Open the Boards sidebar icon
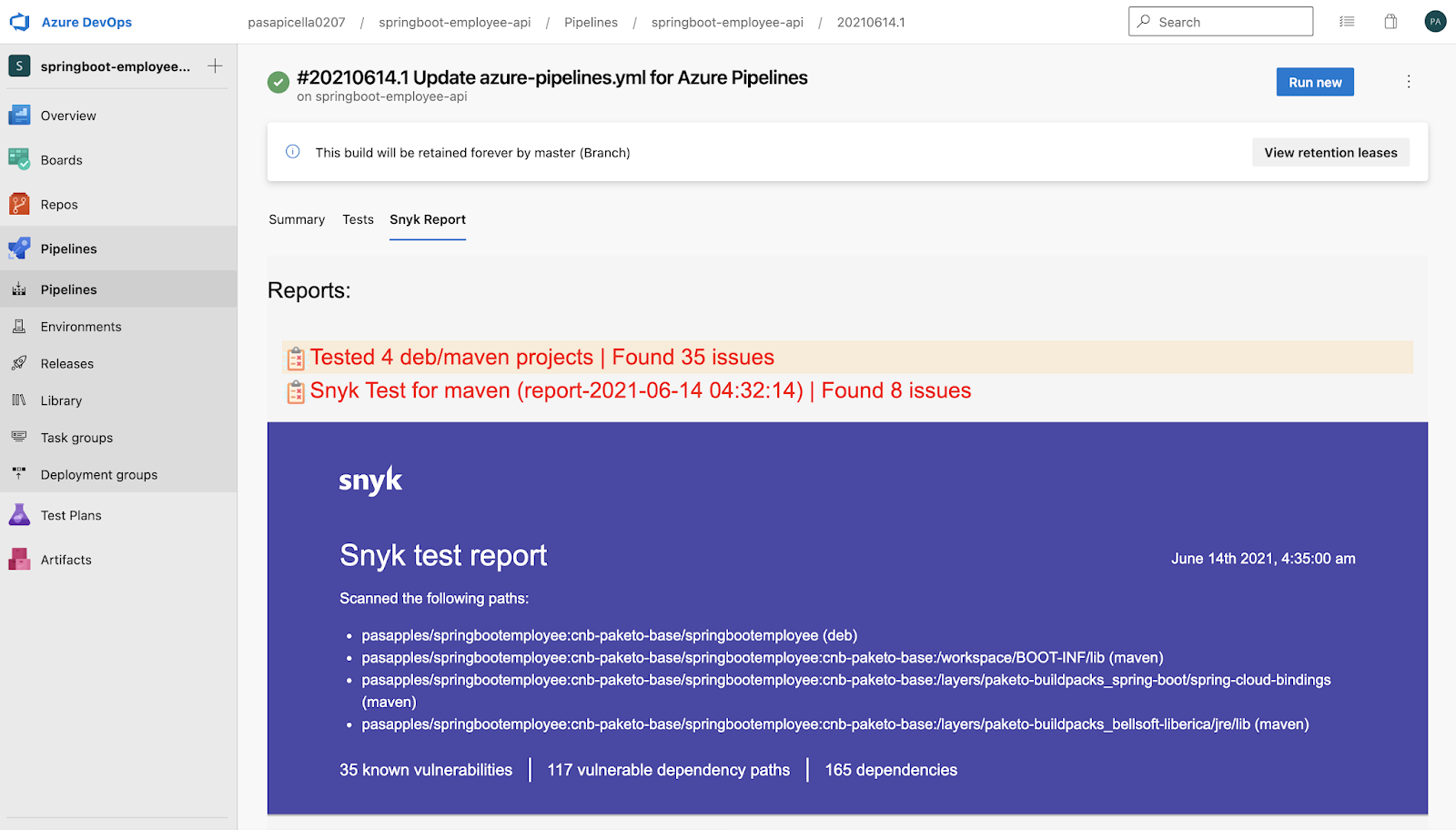Image resolution: width=1456 pixels, height=830 pixels. (x=19, y=159)
